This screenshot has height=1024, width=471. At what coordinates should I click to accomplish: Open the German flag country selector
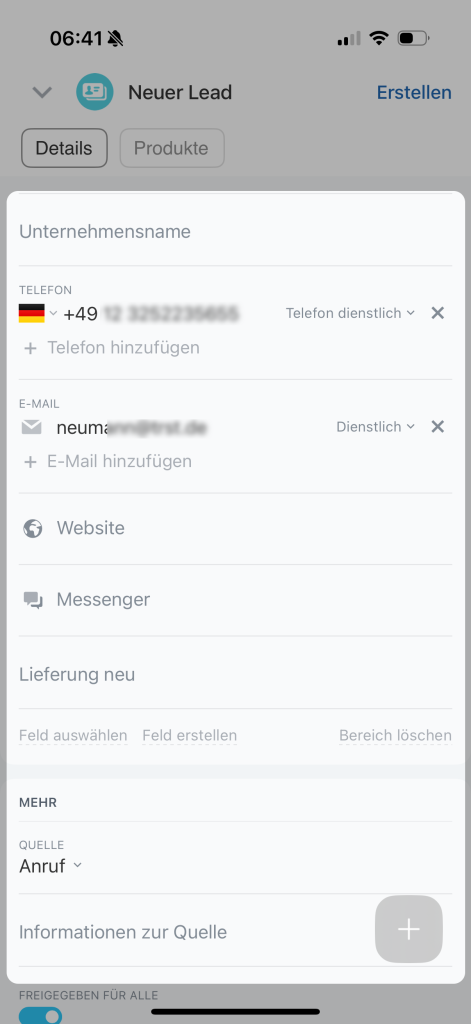[x=38, y=313]
